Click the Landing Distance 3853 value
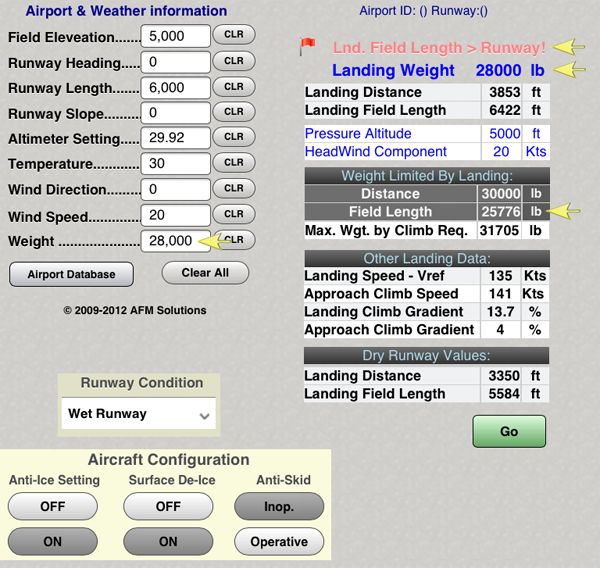Screen dimensions: 600x568 pos(505,92)
